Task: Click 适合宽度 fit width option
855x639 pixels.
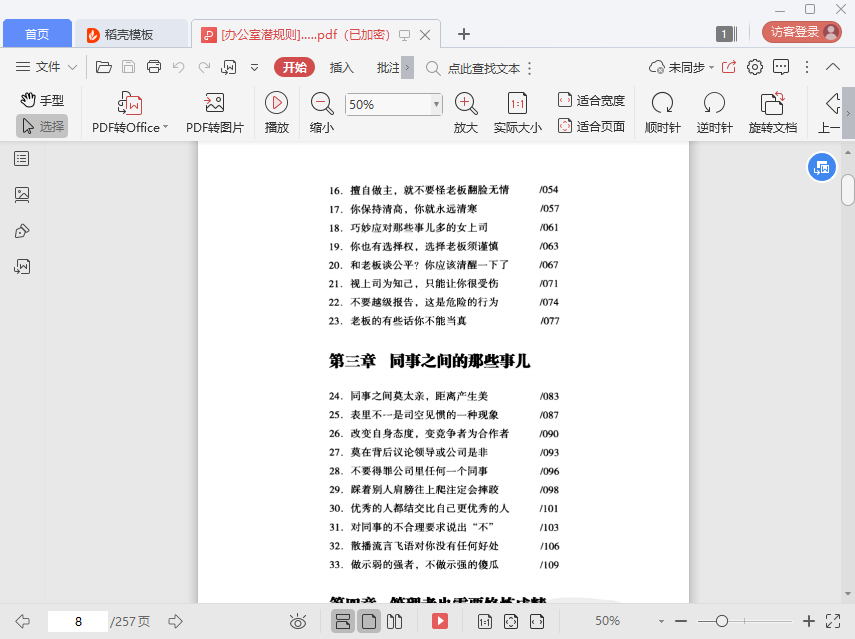Action: [591, 100]
